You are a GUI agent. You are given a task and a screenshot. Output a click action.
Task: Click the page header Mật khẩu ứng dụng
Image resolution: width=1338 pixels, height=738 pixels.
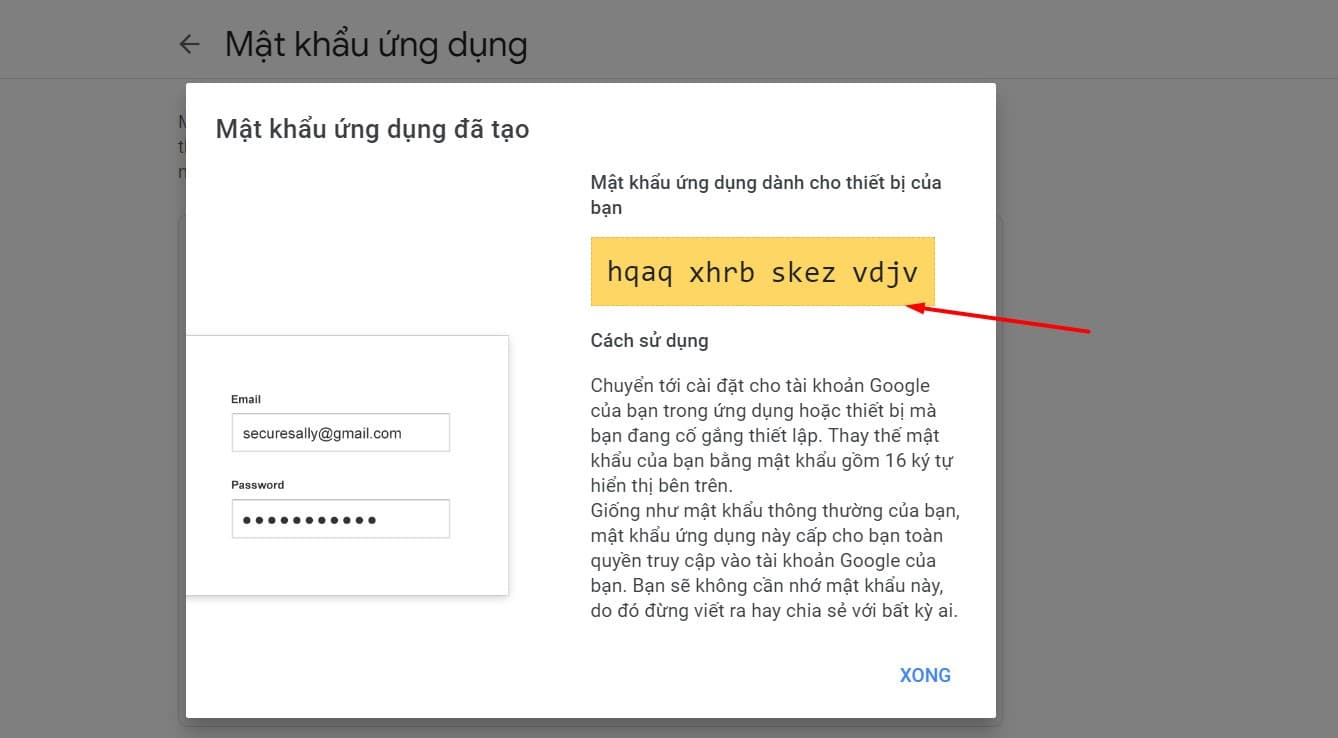pyautogui.click(x=377, y=44)
